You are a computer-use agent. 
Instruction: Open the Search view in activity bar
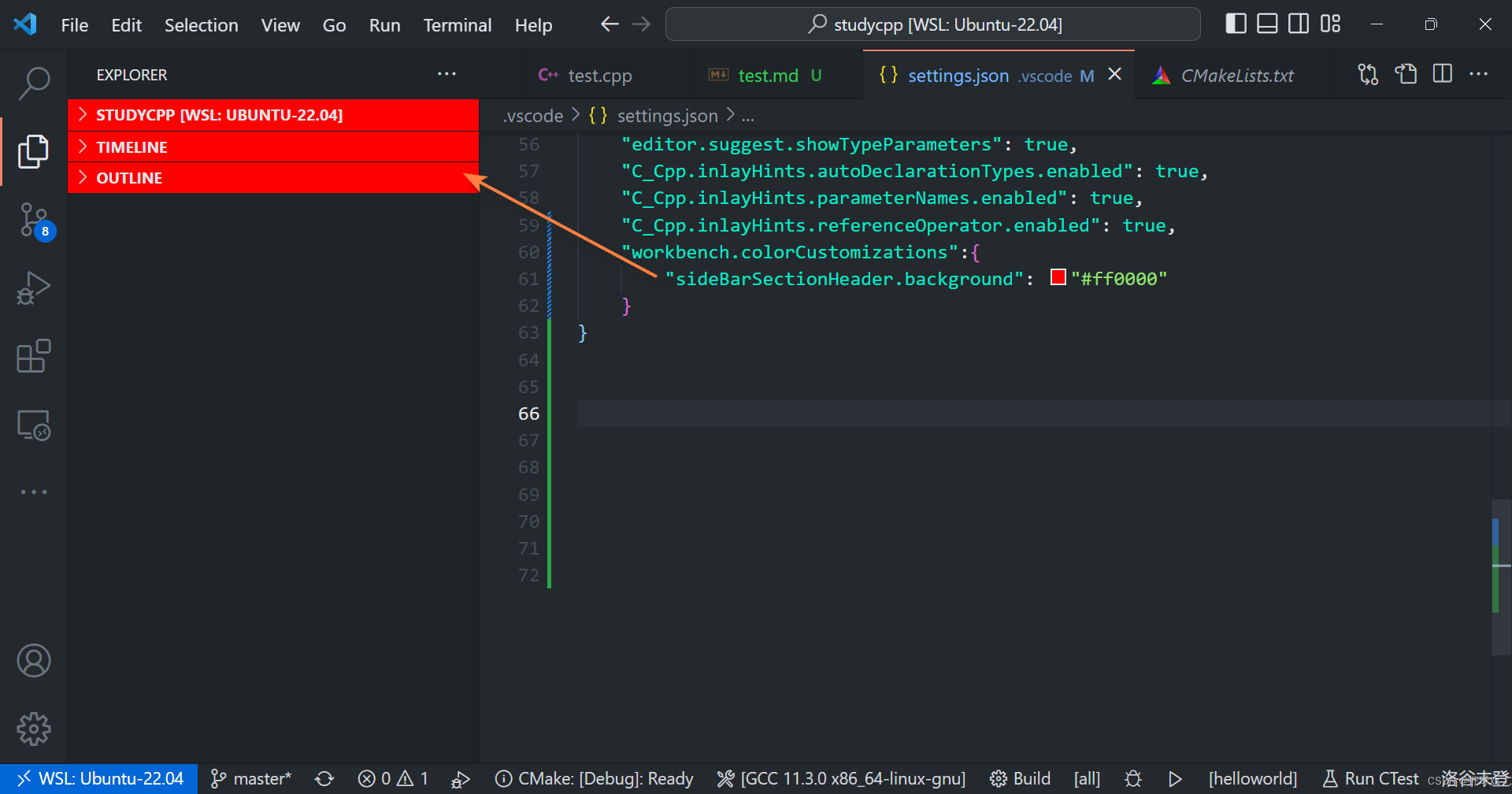click(x=34, y=83)
